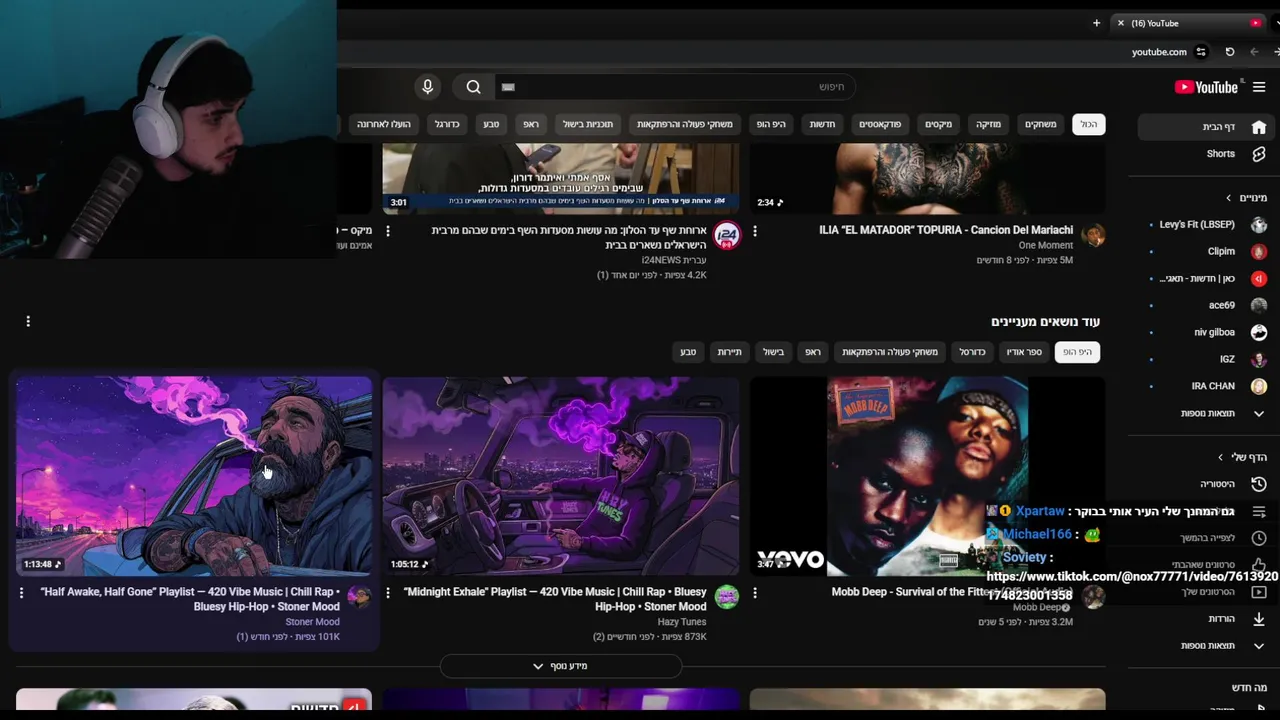This screenshot has width=1280, height=720.
Task: Select משחקי פעולה והרפתקאות chip in top row
Action: click(x=685, y=124)
